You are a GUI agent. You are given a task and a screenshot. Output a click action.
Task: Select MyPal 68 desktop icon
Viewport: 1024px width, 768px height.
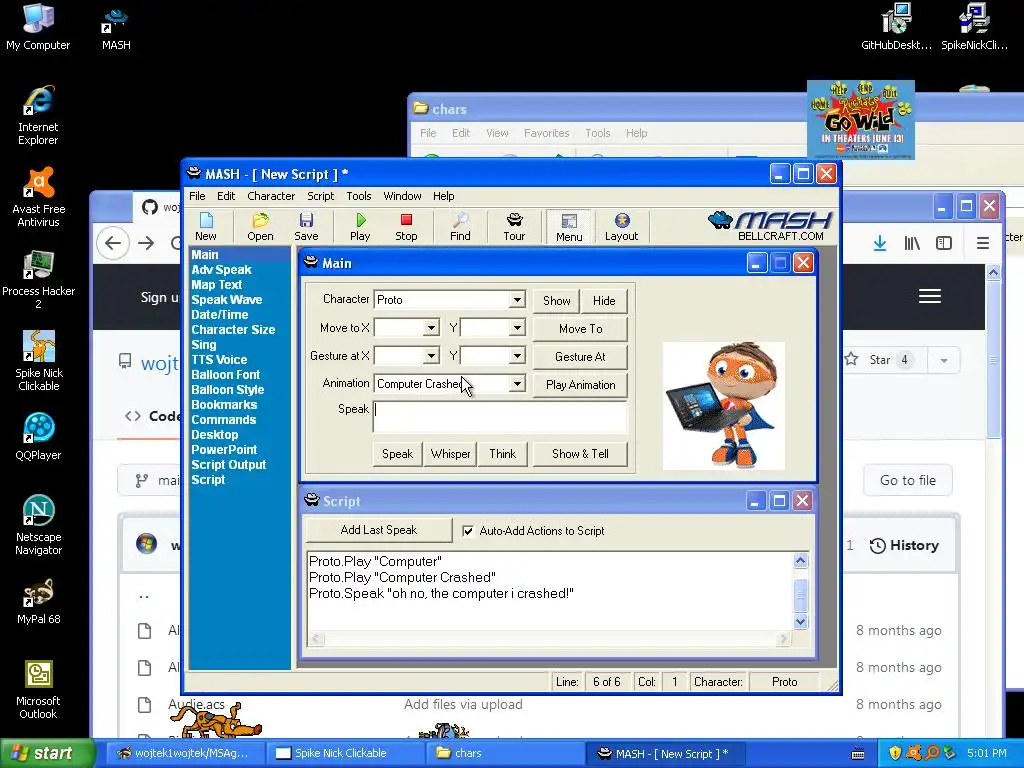pyautogui.click(x=38, y=601)
